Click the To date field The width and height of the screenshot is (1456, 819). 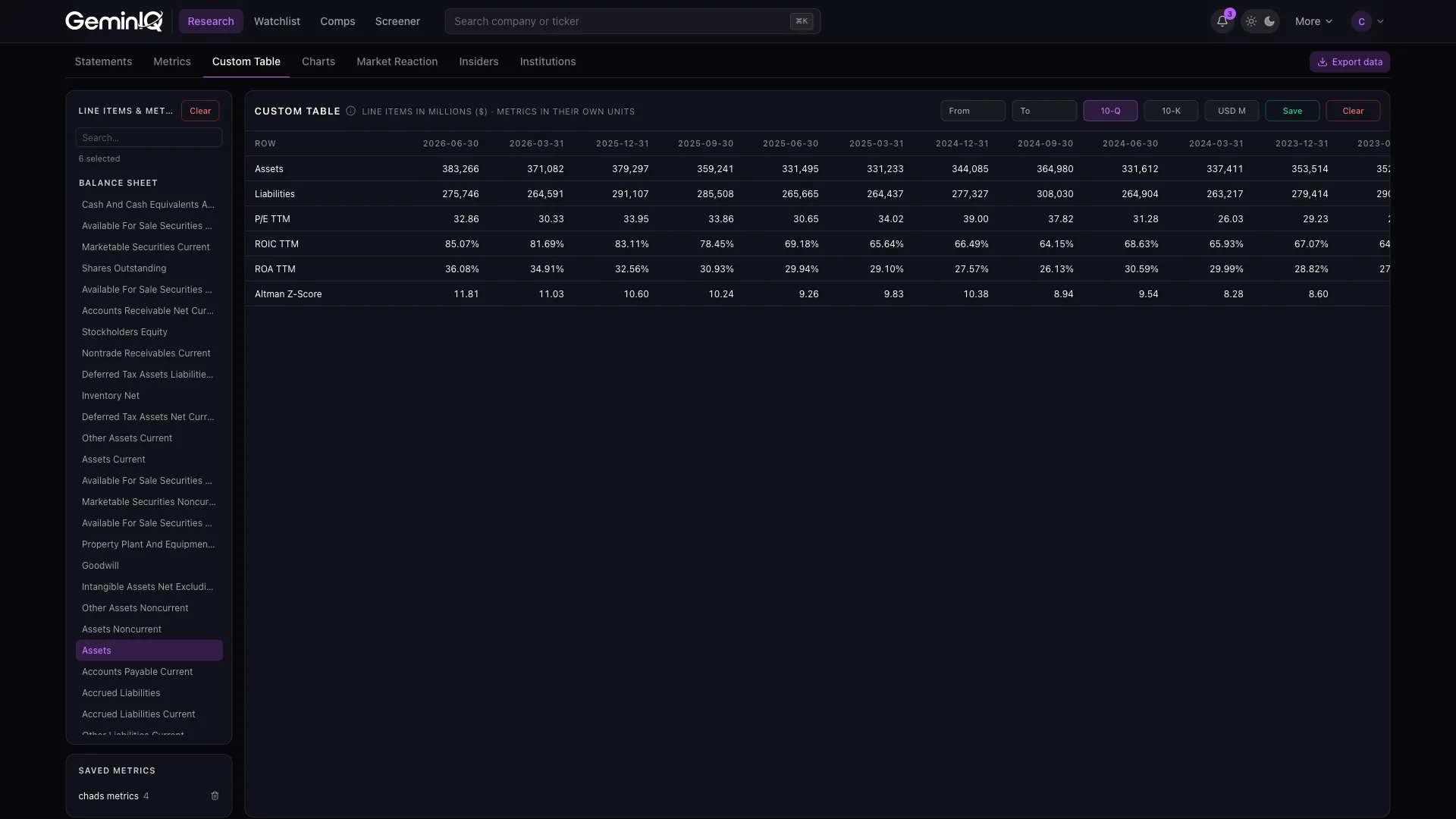(x=1044, y=111)
